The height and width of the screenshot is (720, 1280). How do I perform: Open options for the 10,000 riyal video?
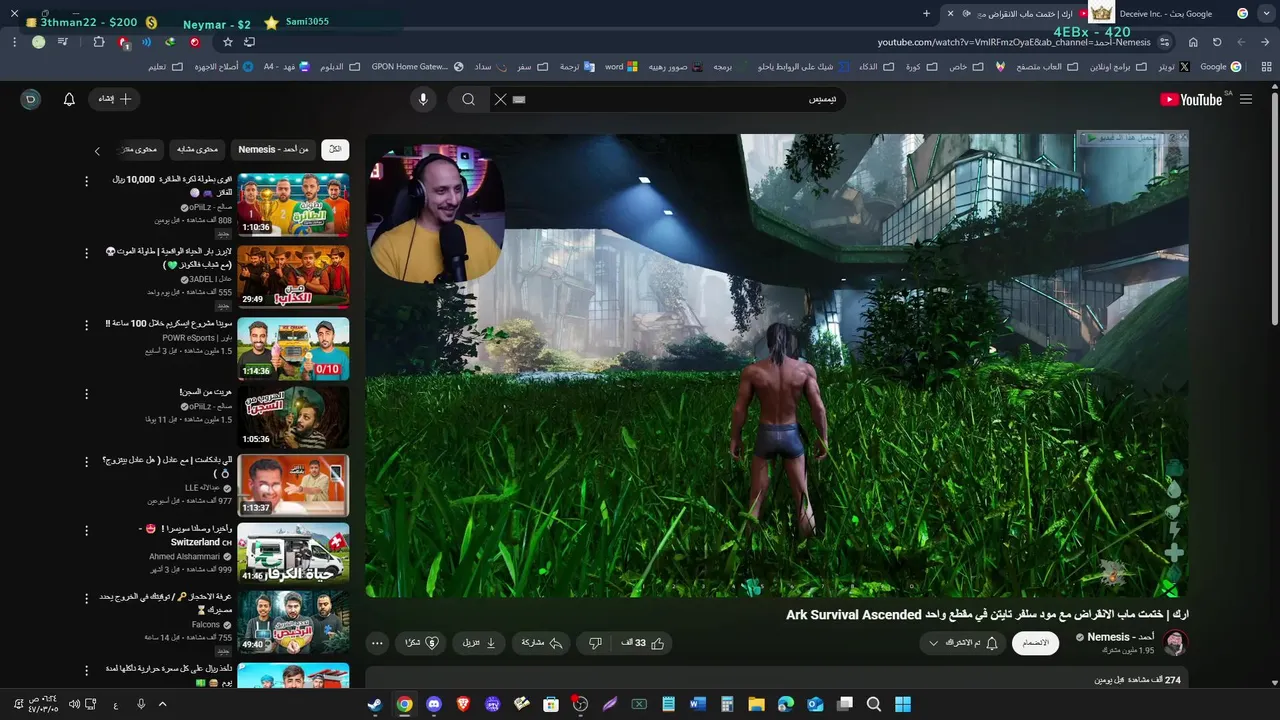coord(86,181)
